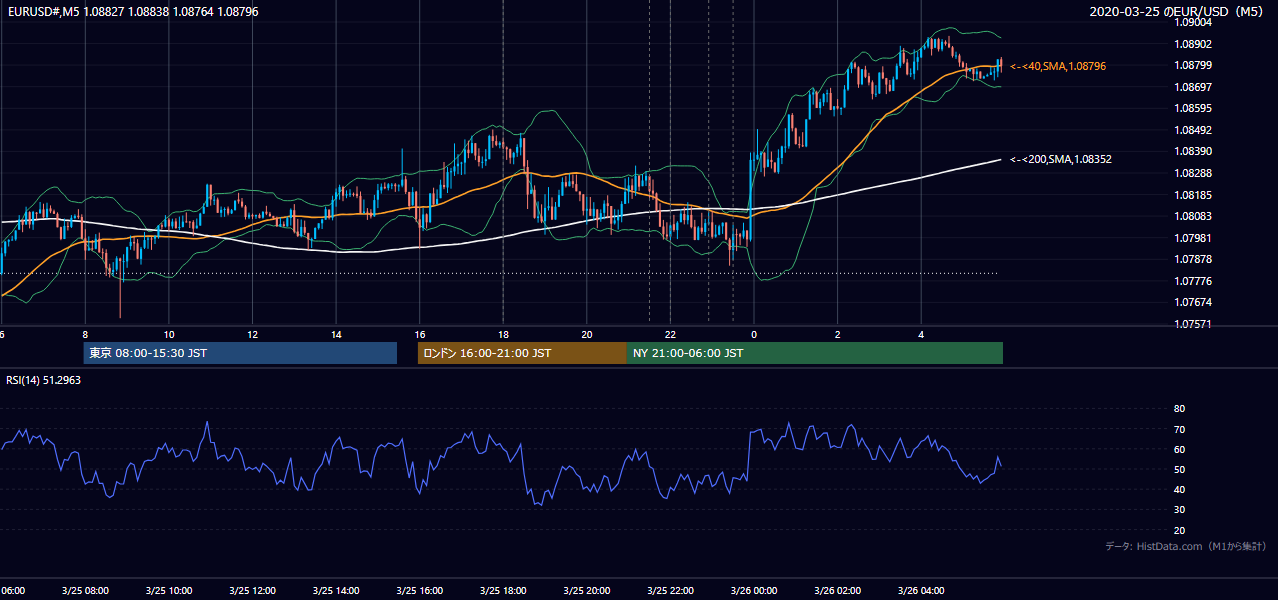Click the 3/26 00:00 time axis label
The height and width of the screenshot is (600, 1278).
pos(754,590)
